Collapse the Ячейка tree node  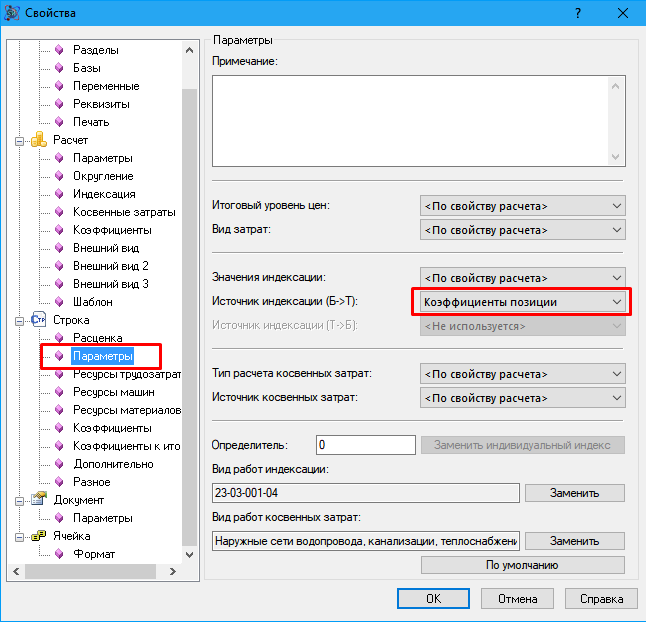click(19, 537)
